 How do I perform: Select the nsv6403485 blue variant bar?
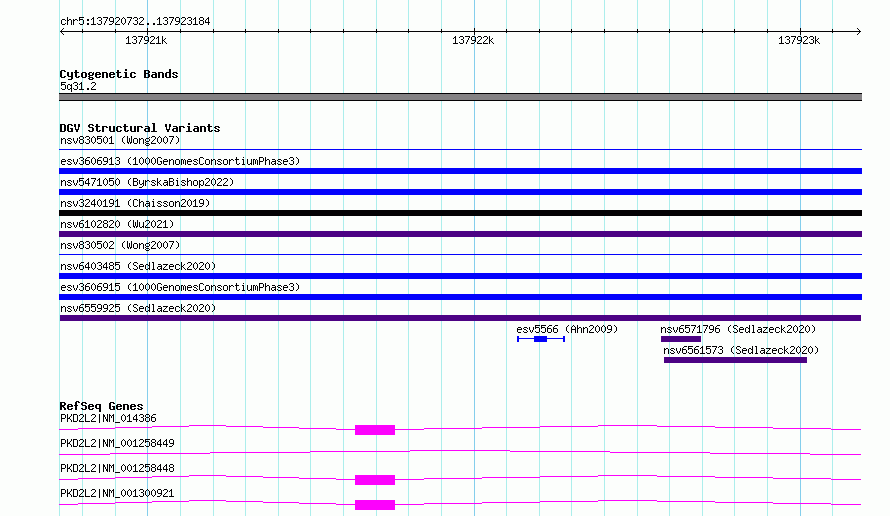click(460, 276)
